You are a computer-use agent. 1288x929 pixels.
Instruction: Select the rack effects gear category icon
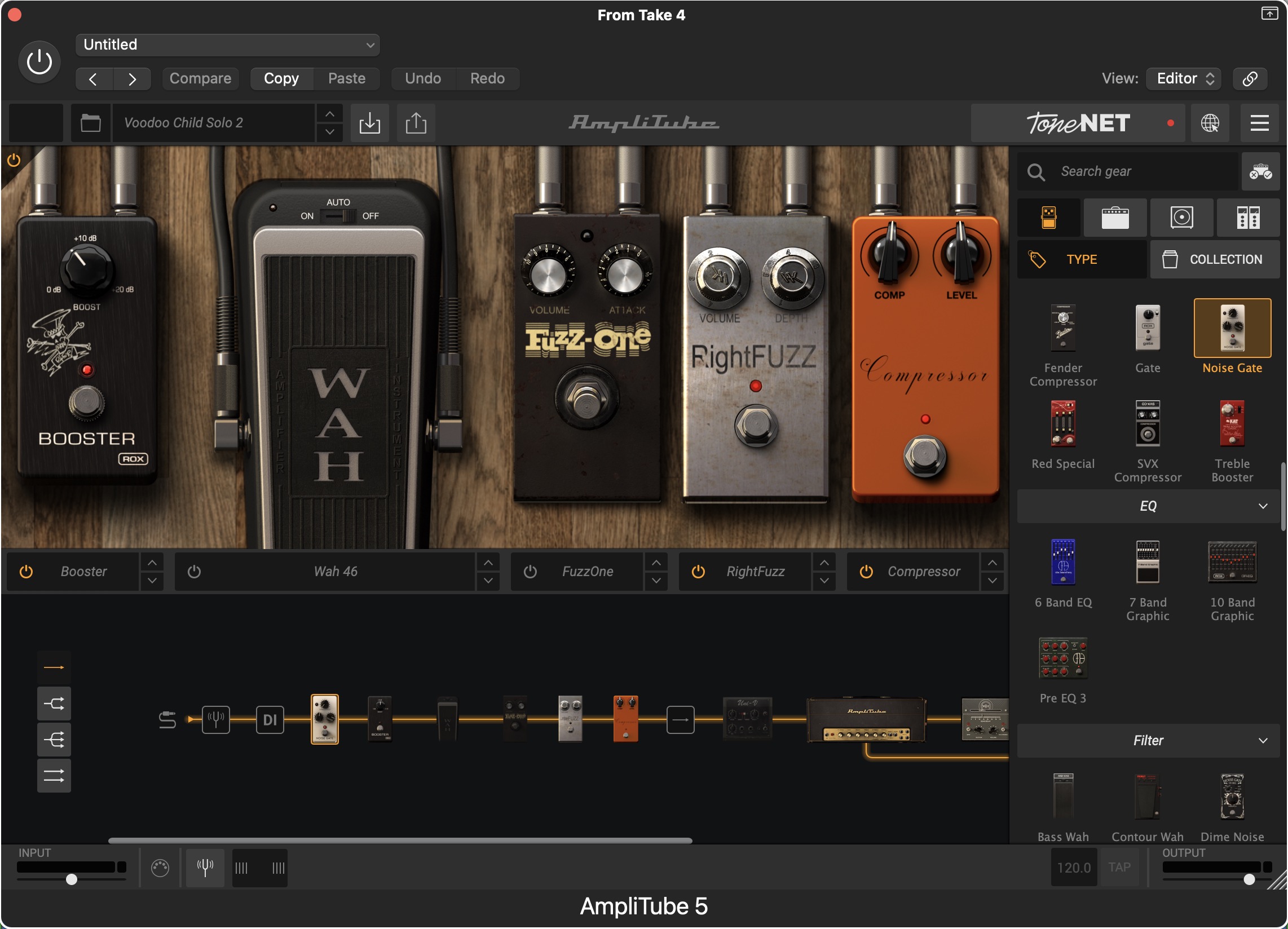(x=1247, y=218)
